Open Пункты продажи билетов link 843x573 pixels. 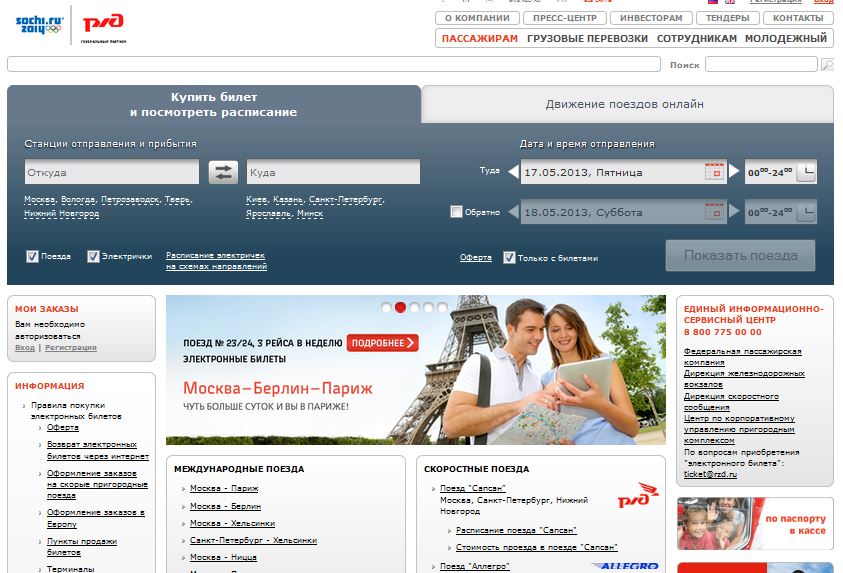click(82, 547)
